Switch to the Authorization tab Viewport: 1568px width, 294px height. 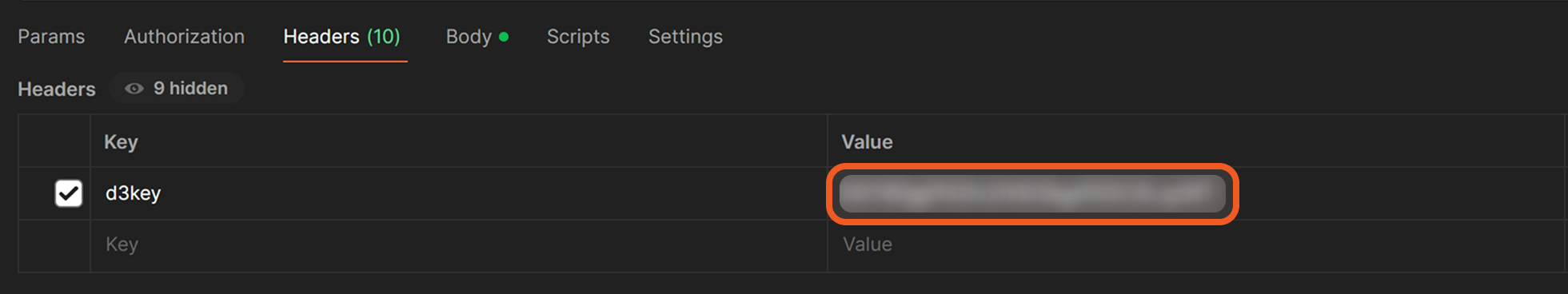tap(184, 37)
